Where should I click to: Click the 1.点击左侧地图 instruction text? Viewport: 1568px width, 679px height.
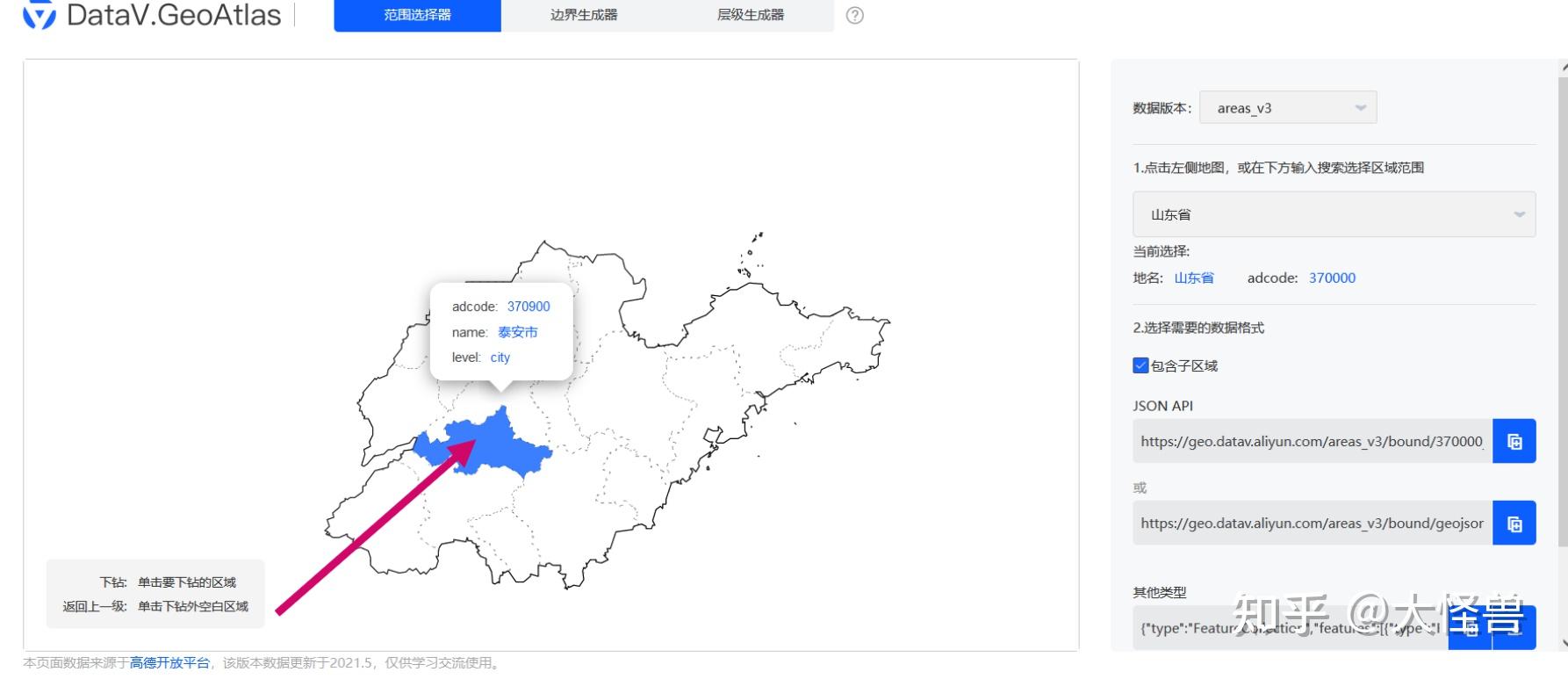1278,168
